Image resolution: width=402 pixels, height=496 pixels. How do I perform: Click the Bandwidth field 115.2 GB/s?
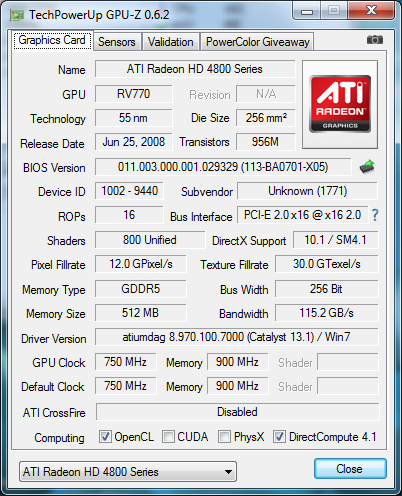327,313
